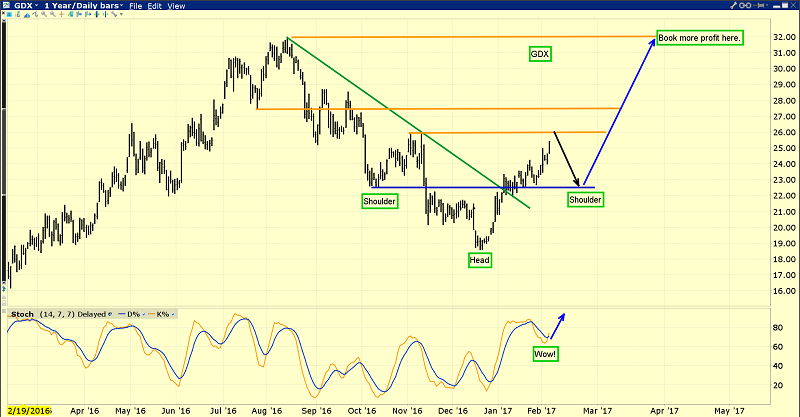The width and height of the screenshot is (800, 417).
Task: Click the chain link icon in the title bar
Action: 745,6
